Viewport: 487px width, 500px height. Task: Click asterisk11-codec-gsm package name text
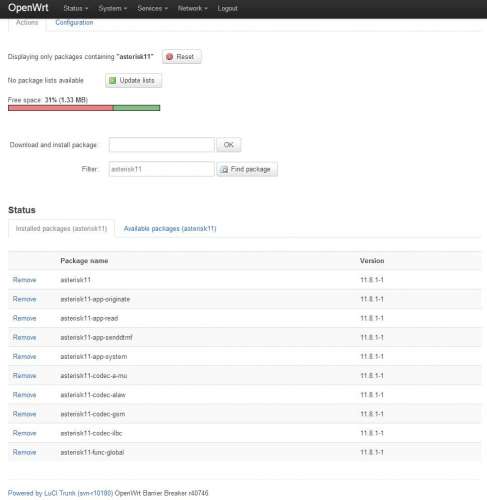point(93,414)
